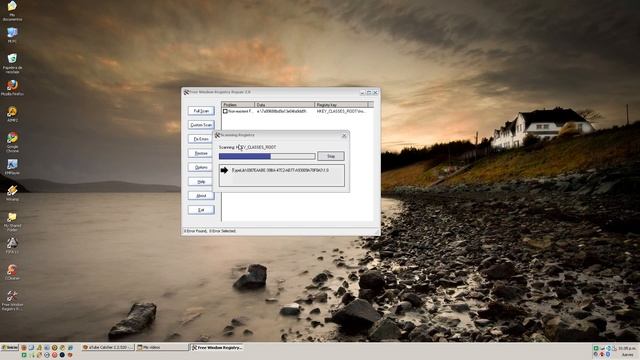Launch Google Chrome from desktop
This screenshot has height=360, width=640.
click(12, 142)
